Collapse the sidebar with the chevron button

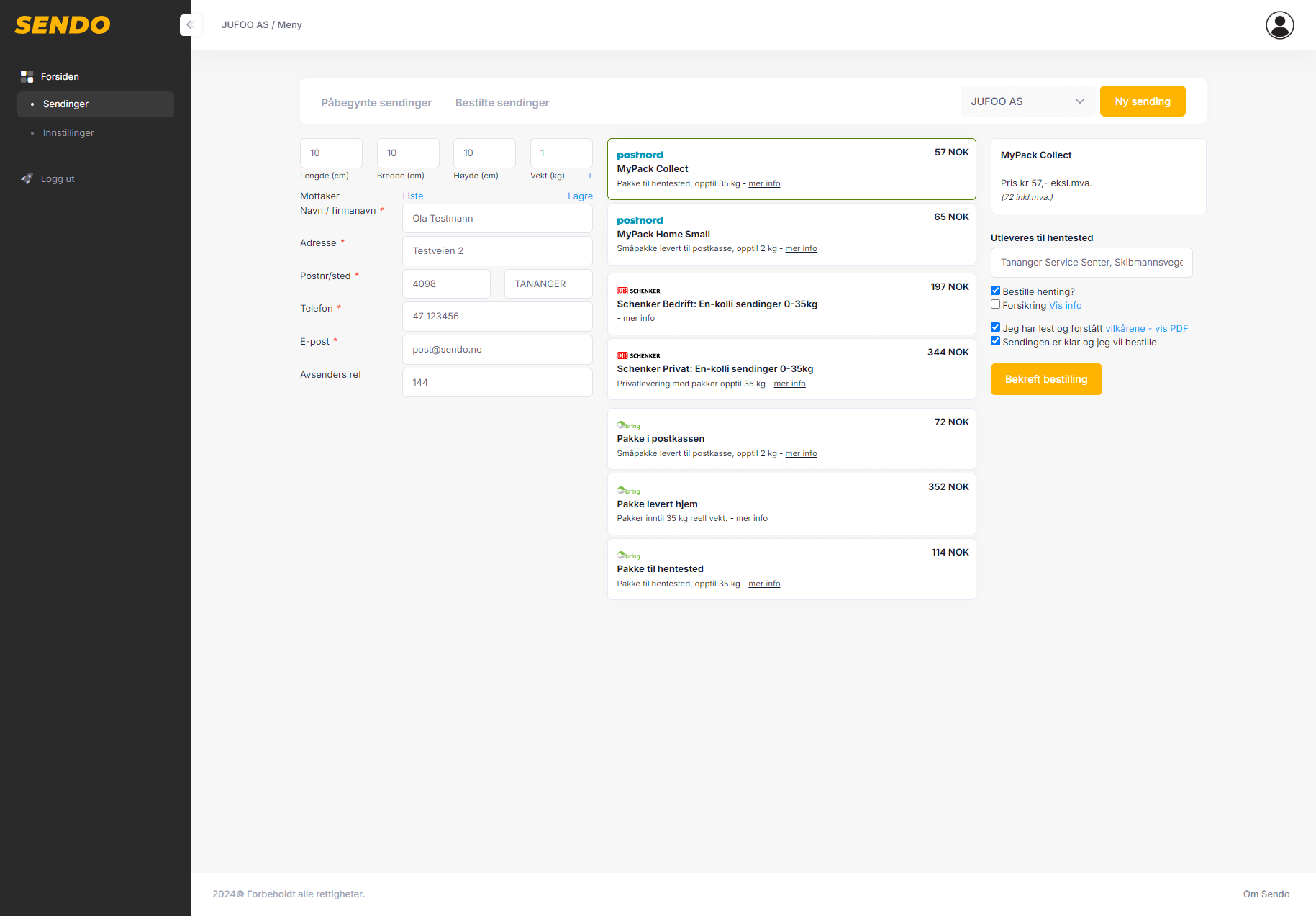pyautogui.click(x=190, y=24)
